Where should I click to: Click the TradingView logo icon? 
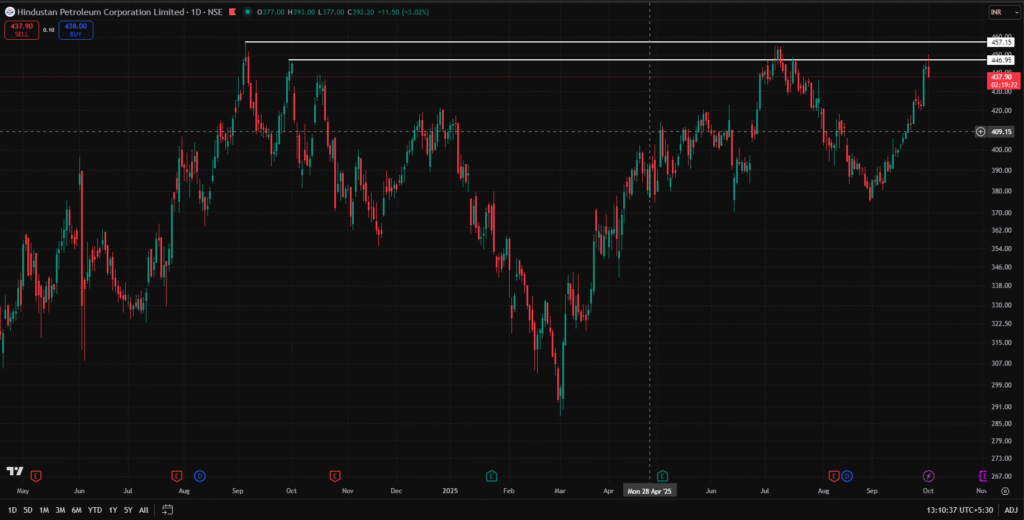(x=14, y=472)
